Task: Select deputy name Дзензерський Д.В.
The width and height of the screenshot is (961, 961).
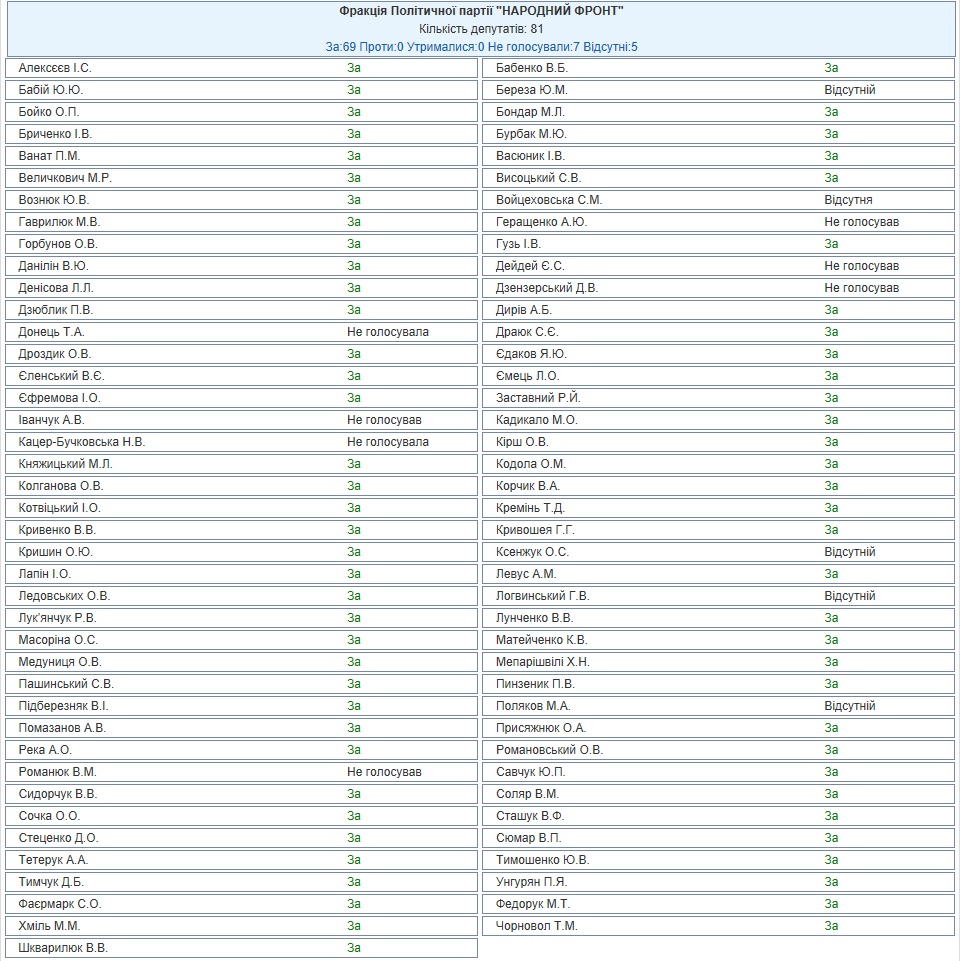Action: [x=547, y=288]
